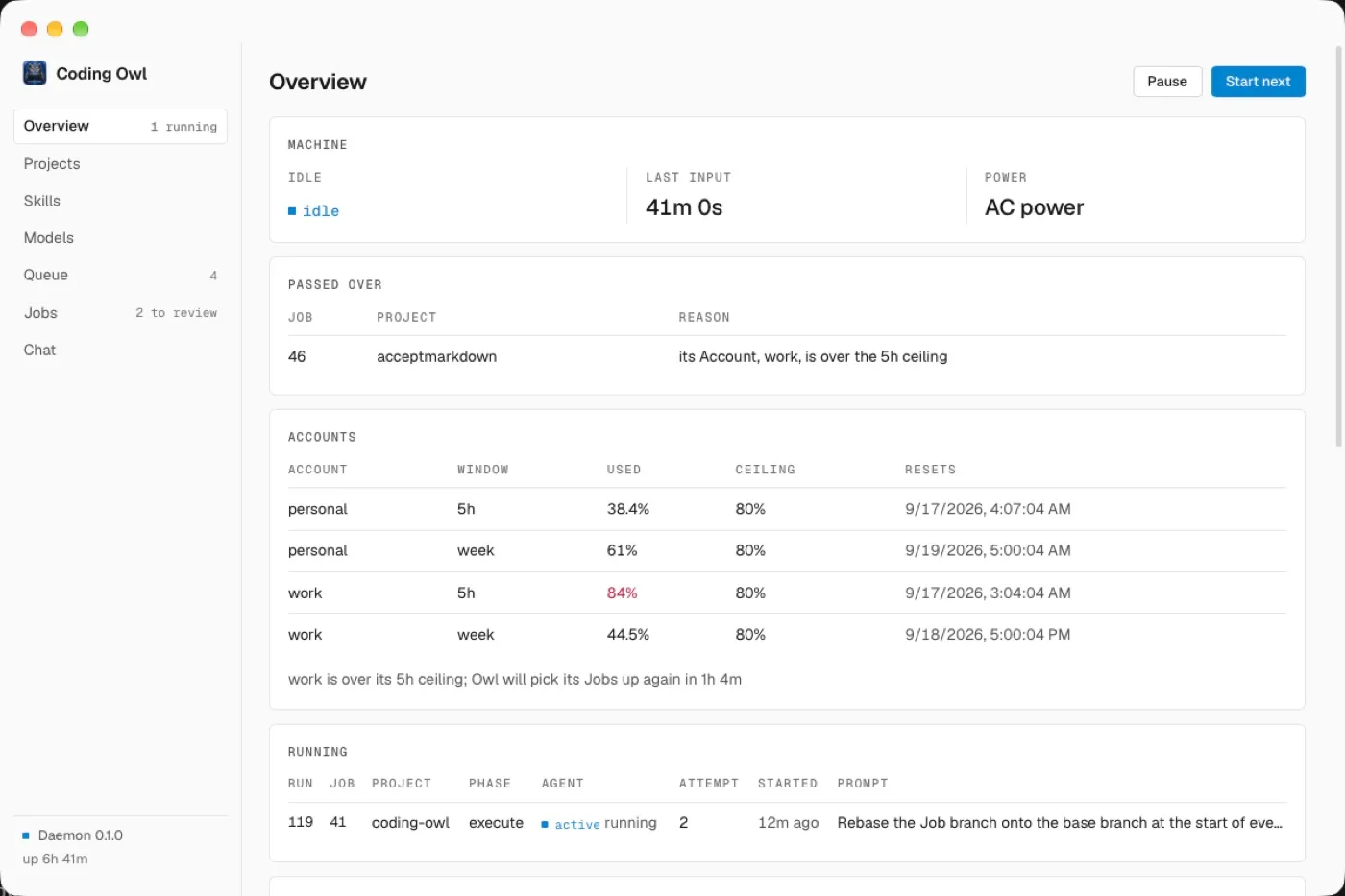Click the PROMPT column header
This screenshot has height=896, width=1345.
coord(862,784)
